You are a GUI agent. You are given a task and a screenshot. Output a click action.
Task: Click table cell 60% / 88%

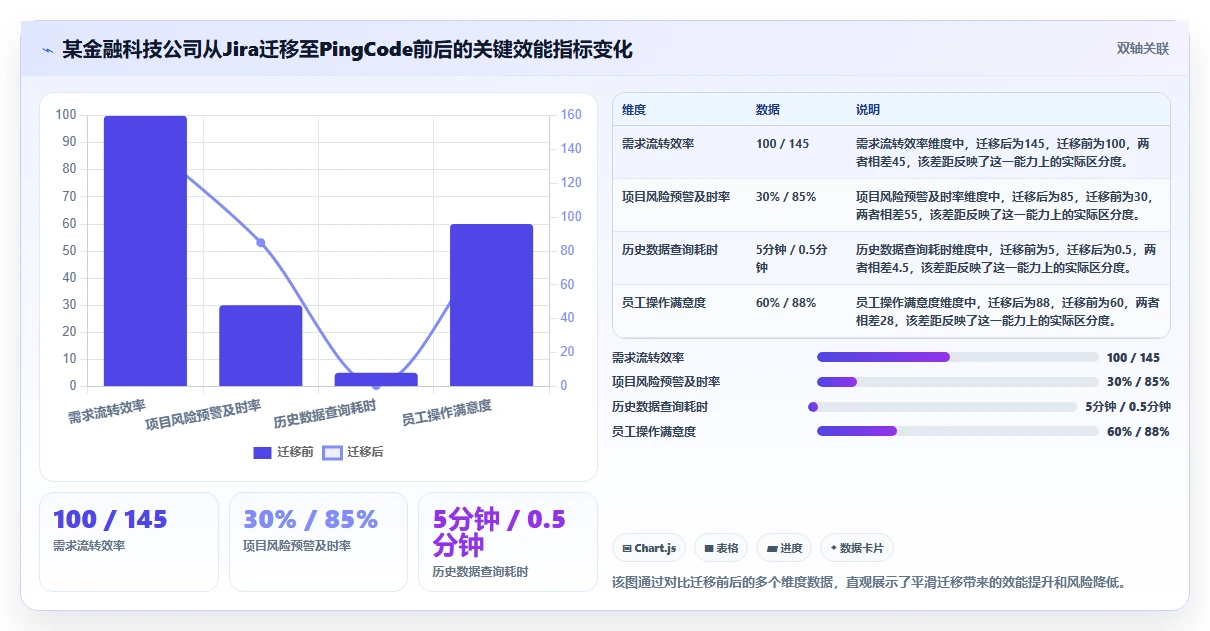tap(786, 303)
